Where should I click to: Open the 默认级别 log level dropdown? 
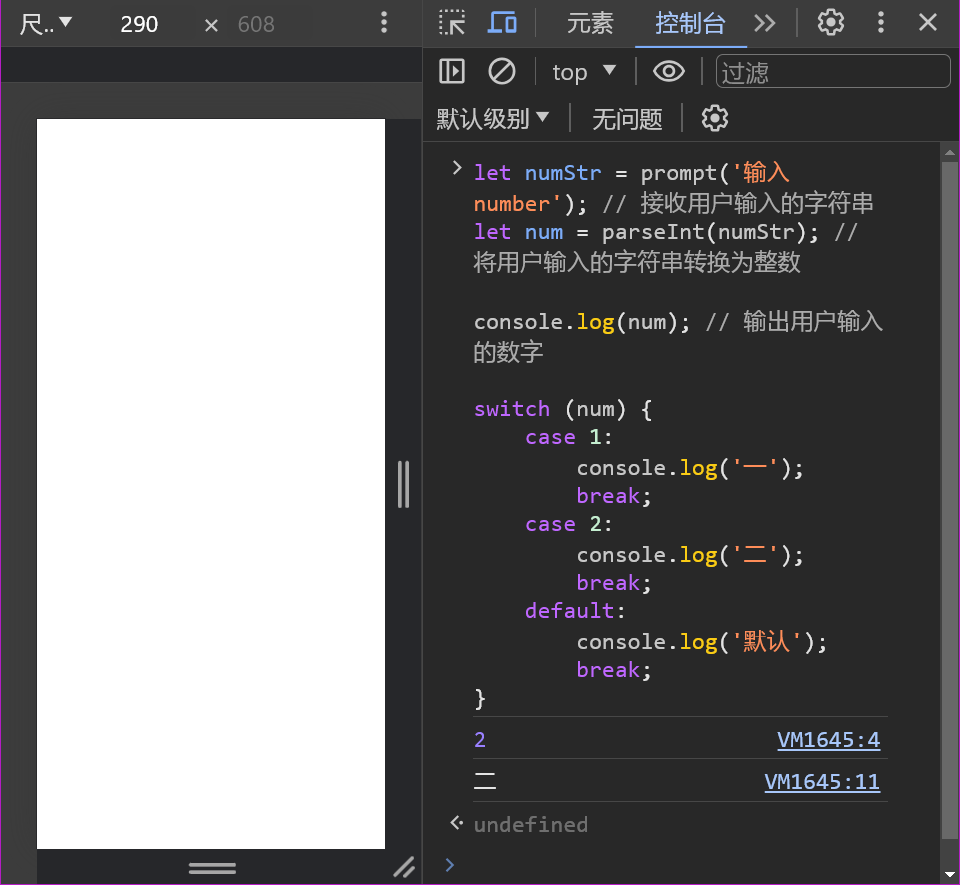click(493, 119)
